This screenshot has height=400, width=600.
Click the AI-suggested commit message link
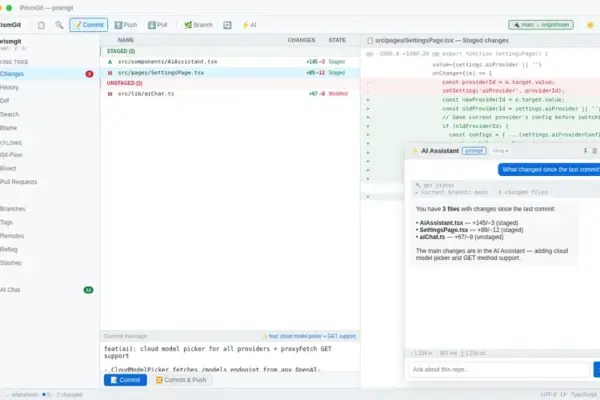pyautogui.click(x=309, y=336)
